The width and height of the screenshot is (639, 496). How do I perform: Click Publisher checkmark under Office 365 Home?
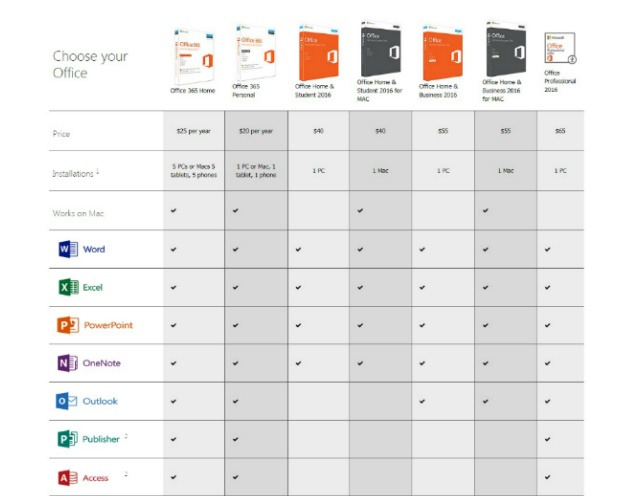[174, 439]
